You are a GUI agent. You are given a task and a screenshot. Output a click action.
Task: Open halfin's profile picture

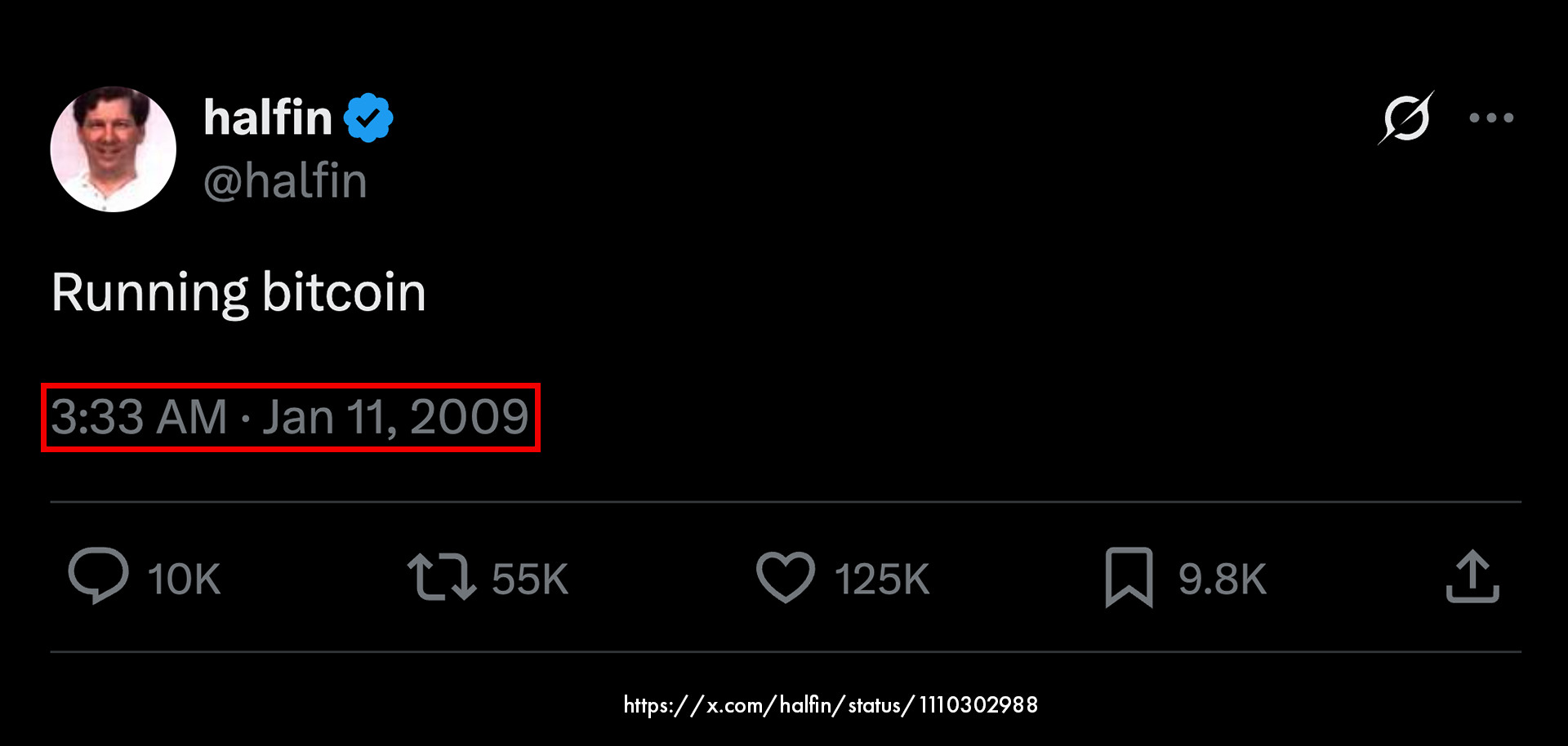(114, 149)
